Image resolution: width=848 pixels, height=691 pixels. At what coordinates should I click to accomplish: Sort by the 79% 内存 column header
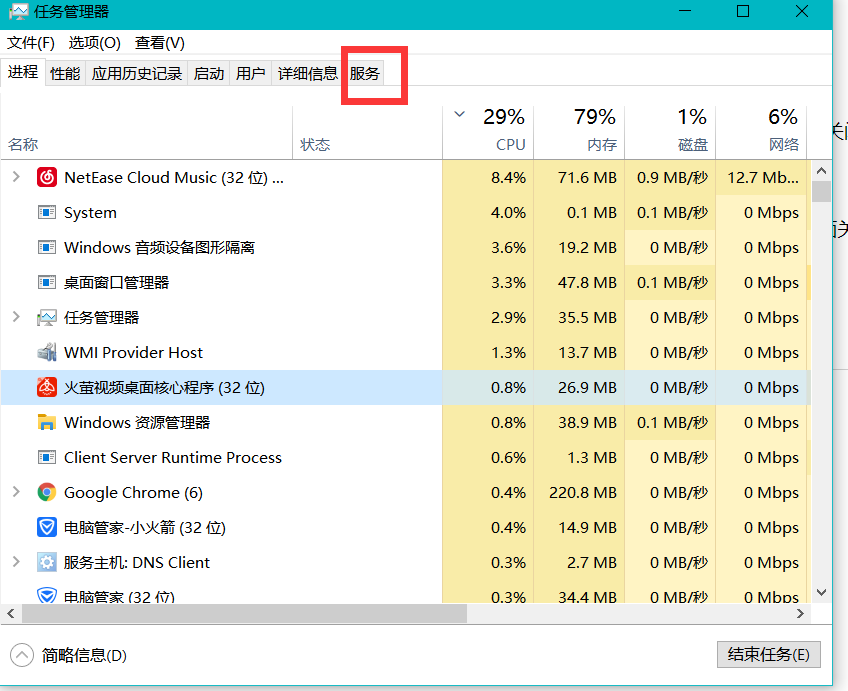[579, 132]
